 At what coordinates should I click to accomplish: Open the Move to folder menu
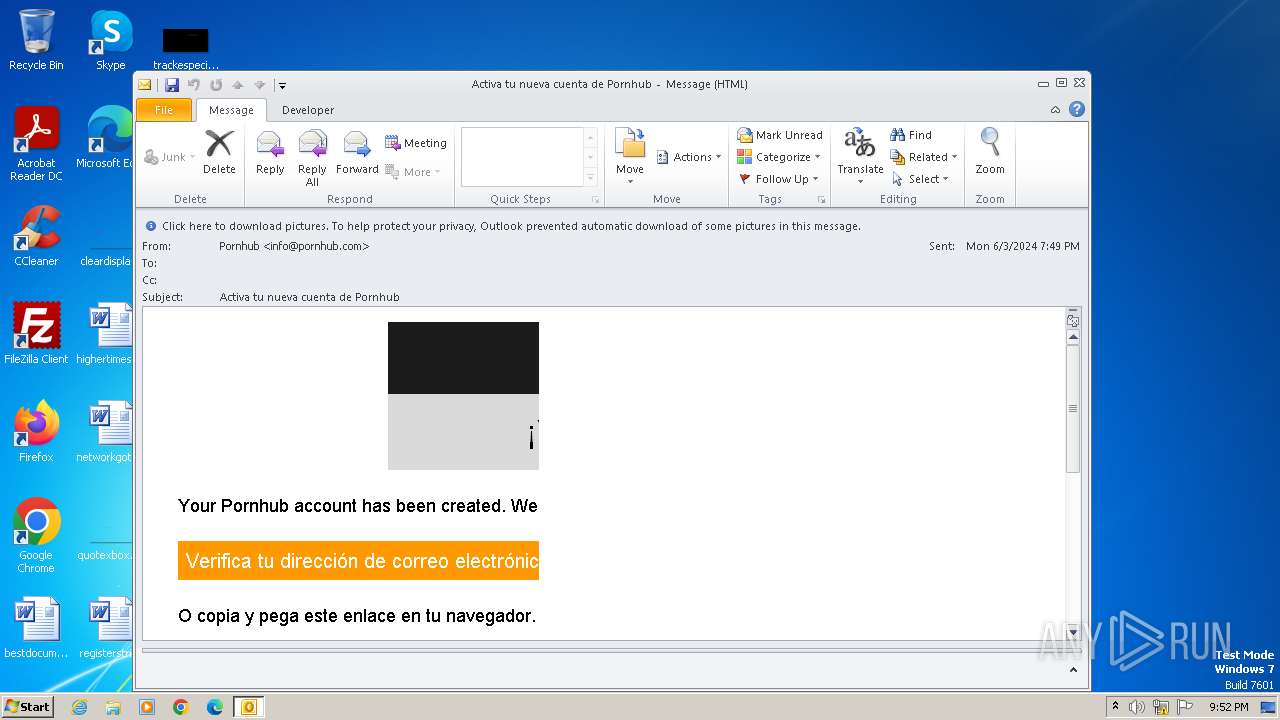pos(630,156)
